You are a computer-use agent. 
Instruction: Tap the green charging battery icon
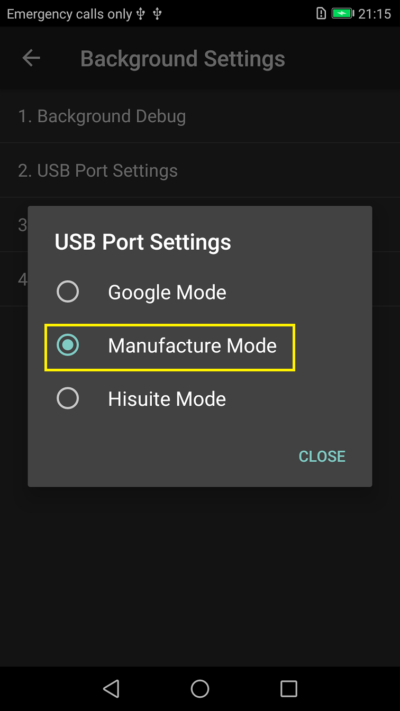(x=342, y=14)
